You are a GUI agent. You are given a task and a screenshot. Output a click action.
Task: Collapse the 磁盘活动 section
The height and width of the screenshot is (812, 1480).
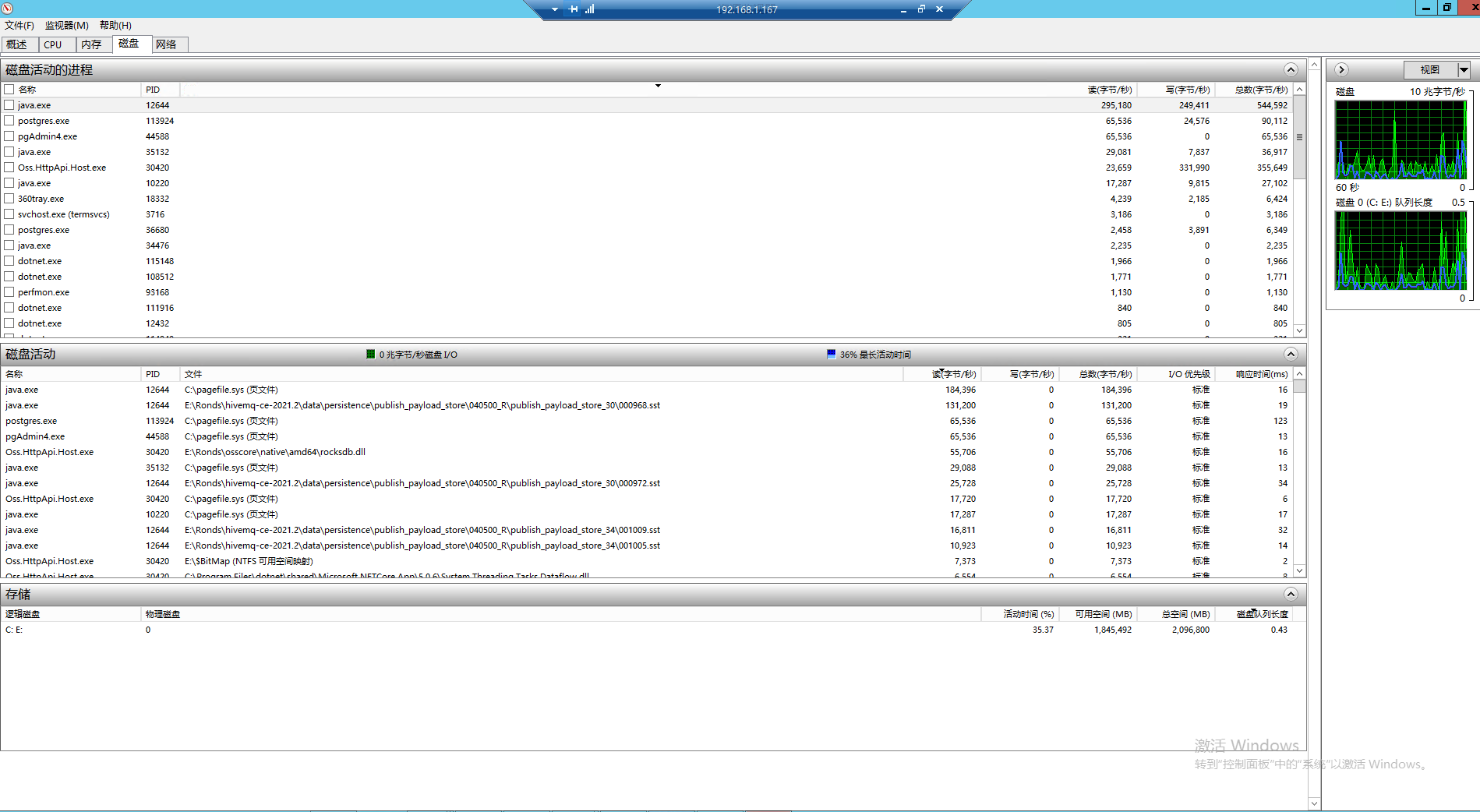[x=1291, y=355]
